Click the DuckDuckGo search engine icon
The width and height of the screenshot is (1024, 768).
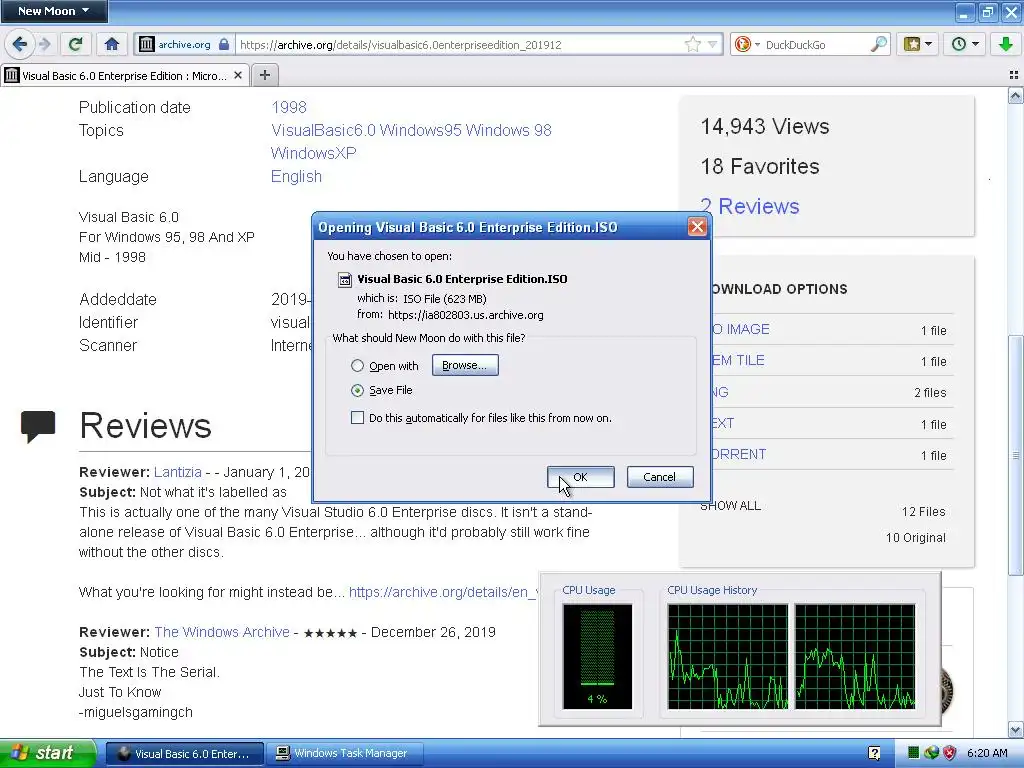(743, 44)
